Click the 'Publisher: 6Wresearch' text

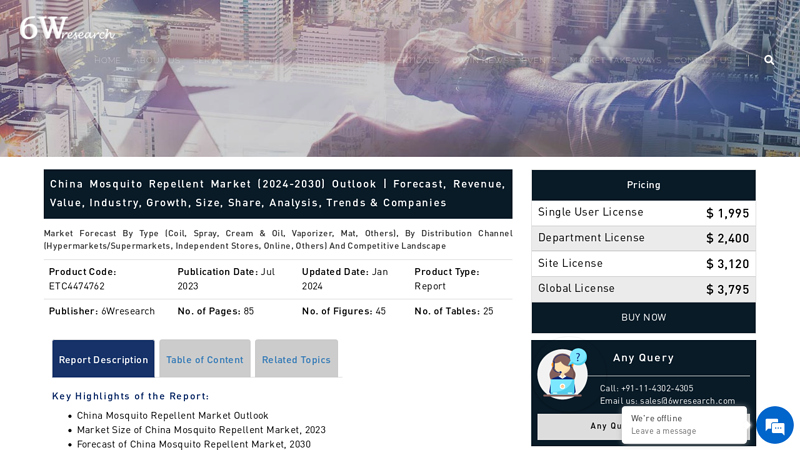pos(102,311)
